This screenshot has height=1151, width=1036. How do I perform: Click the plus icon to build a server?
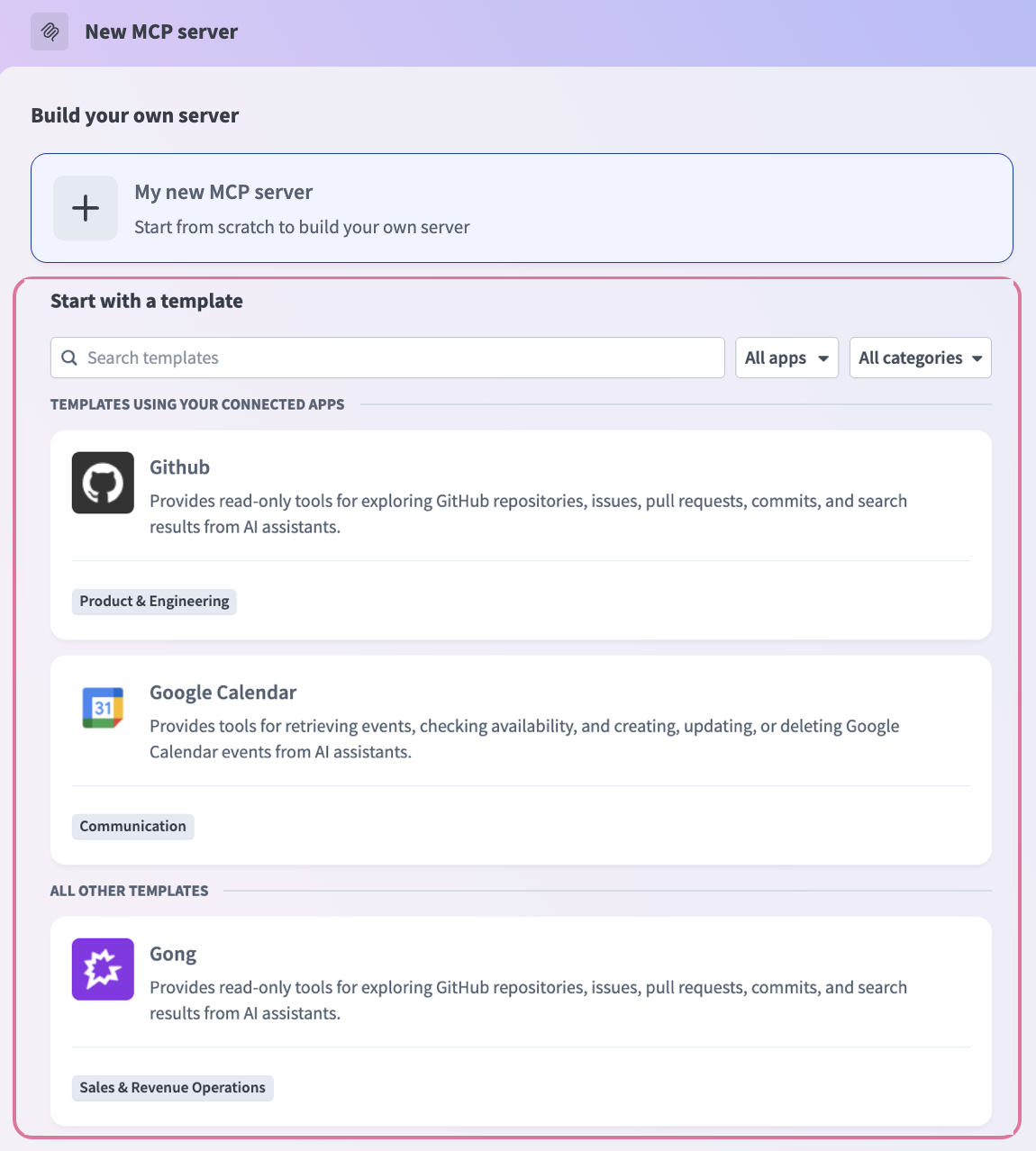85,208
